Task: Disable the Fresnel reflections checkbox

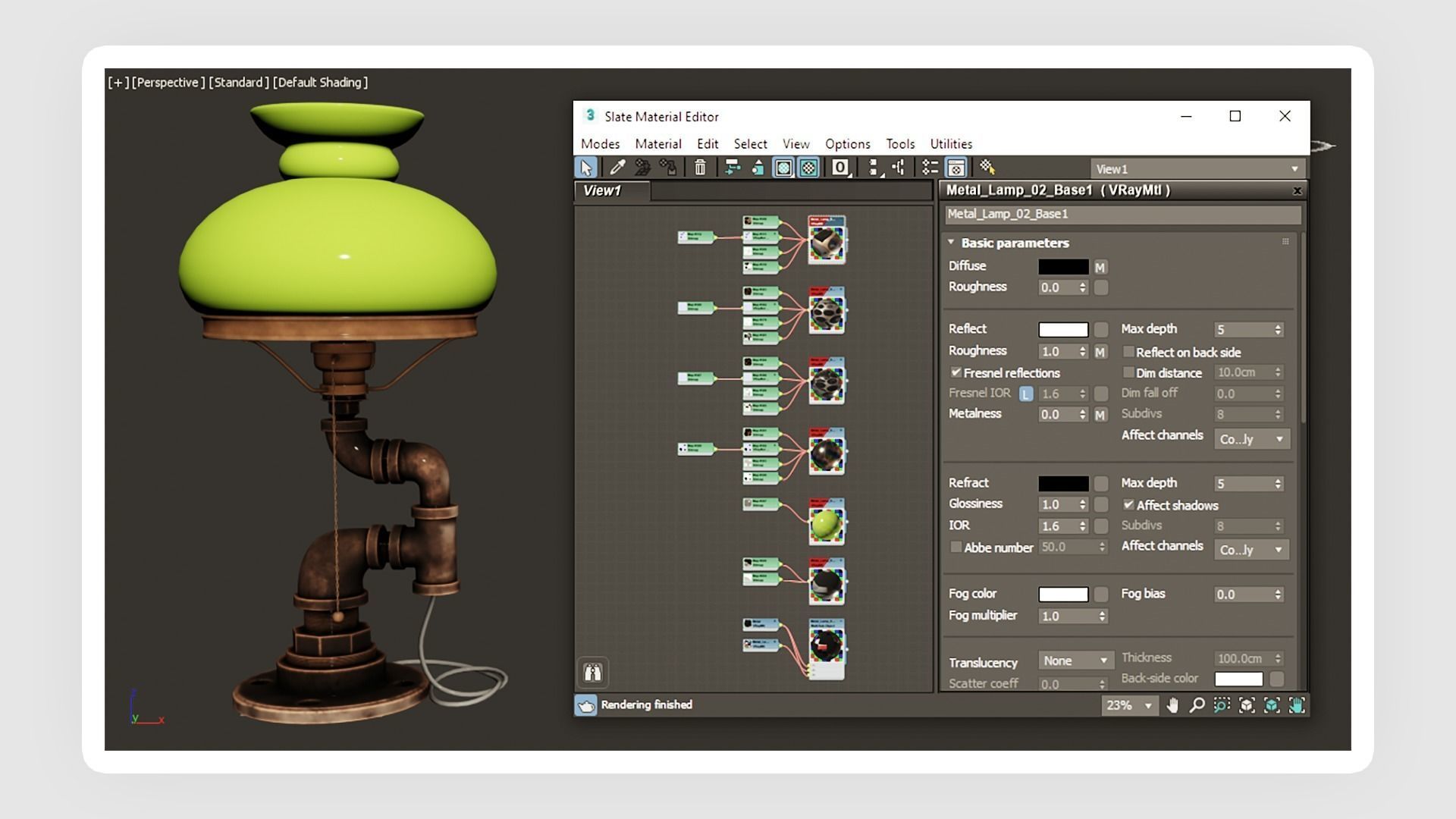Action: coord(956,373)
